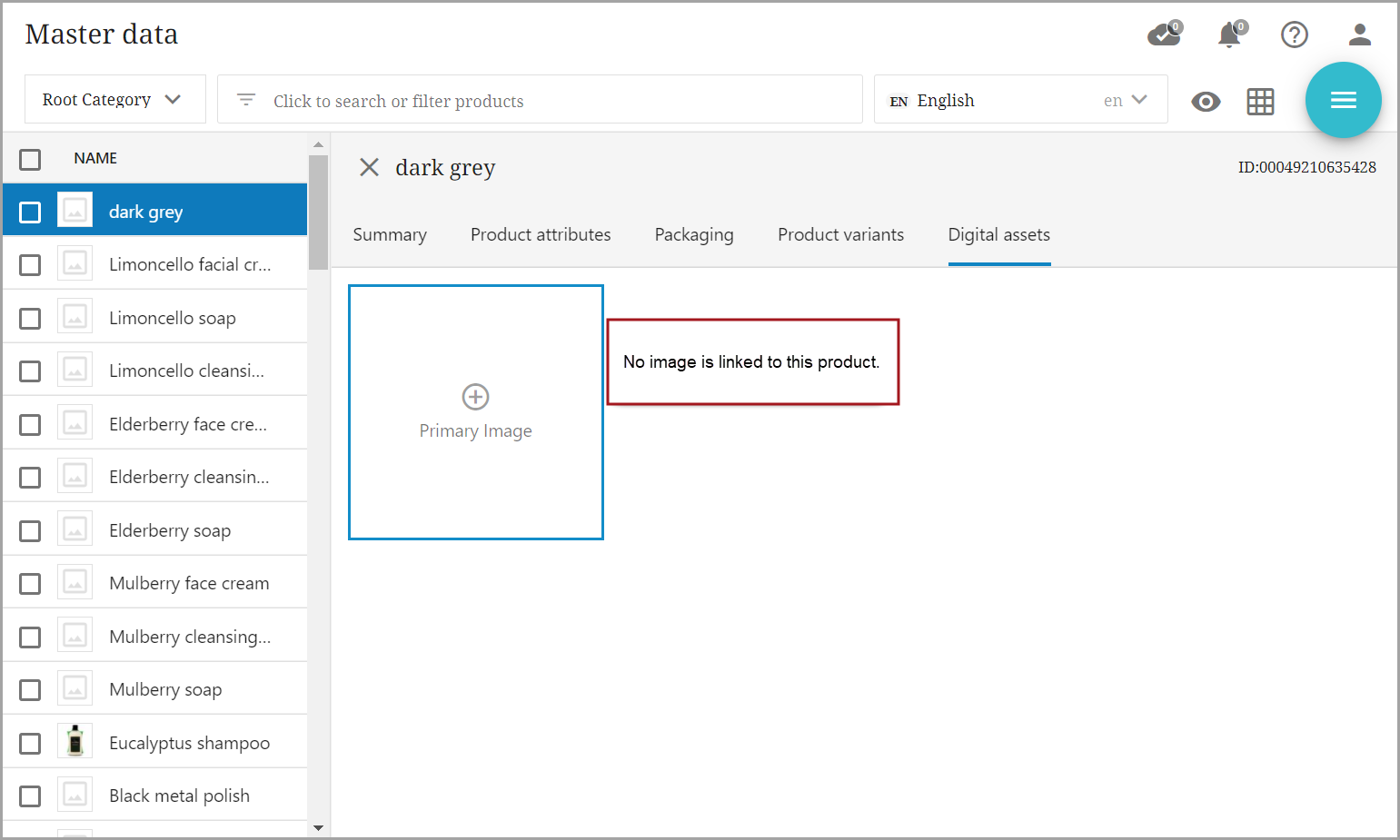This screenshot has height=840, width=1400.
Task: Select Mulberry face cream in product list
Action: pyautogui.click(x=189, y=583)
